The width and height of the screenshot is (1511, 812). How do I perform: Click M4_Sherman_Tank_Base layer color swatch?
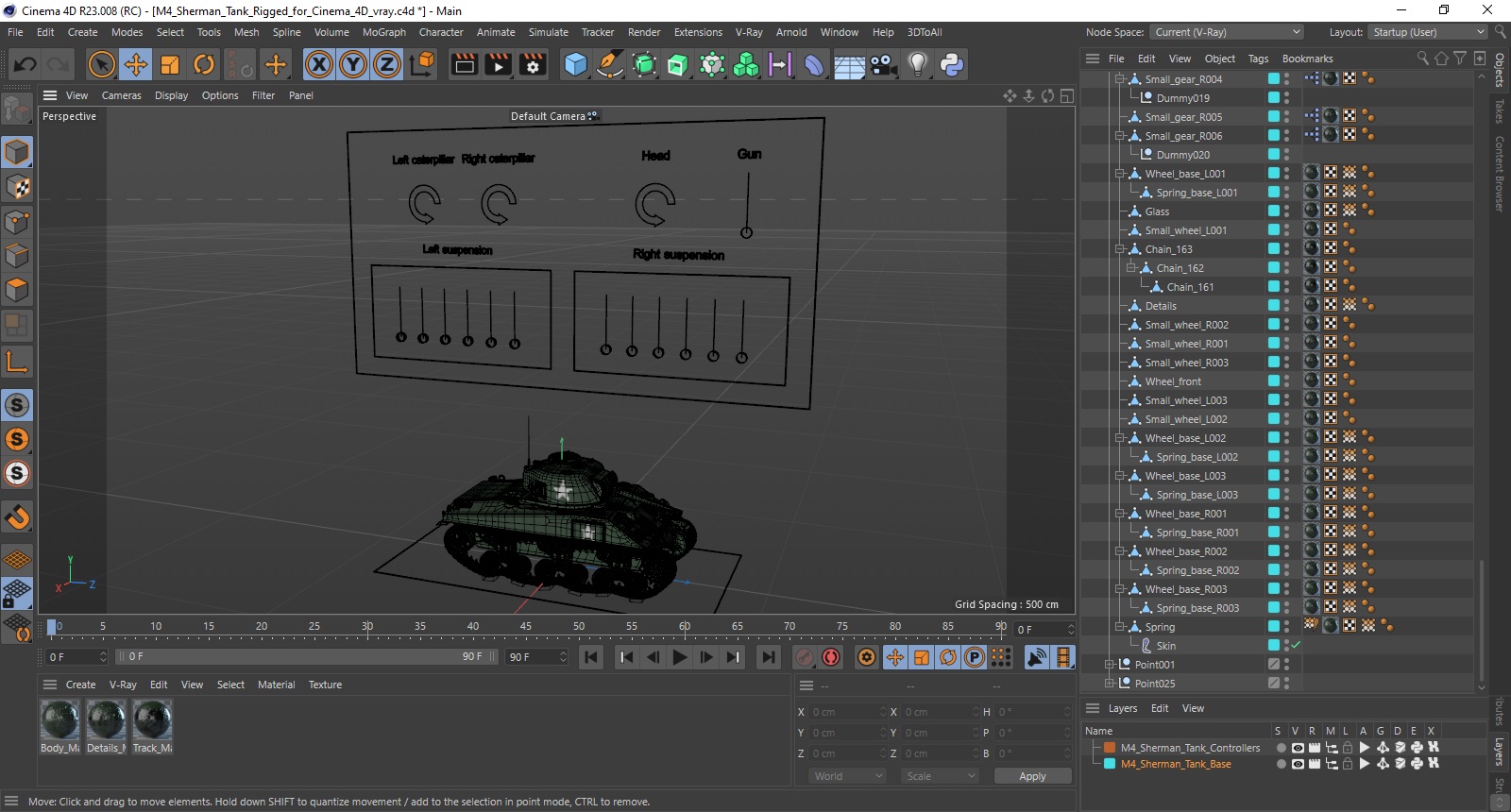(x=1110, y=764)
